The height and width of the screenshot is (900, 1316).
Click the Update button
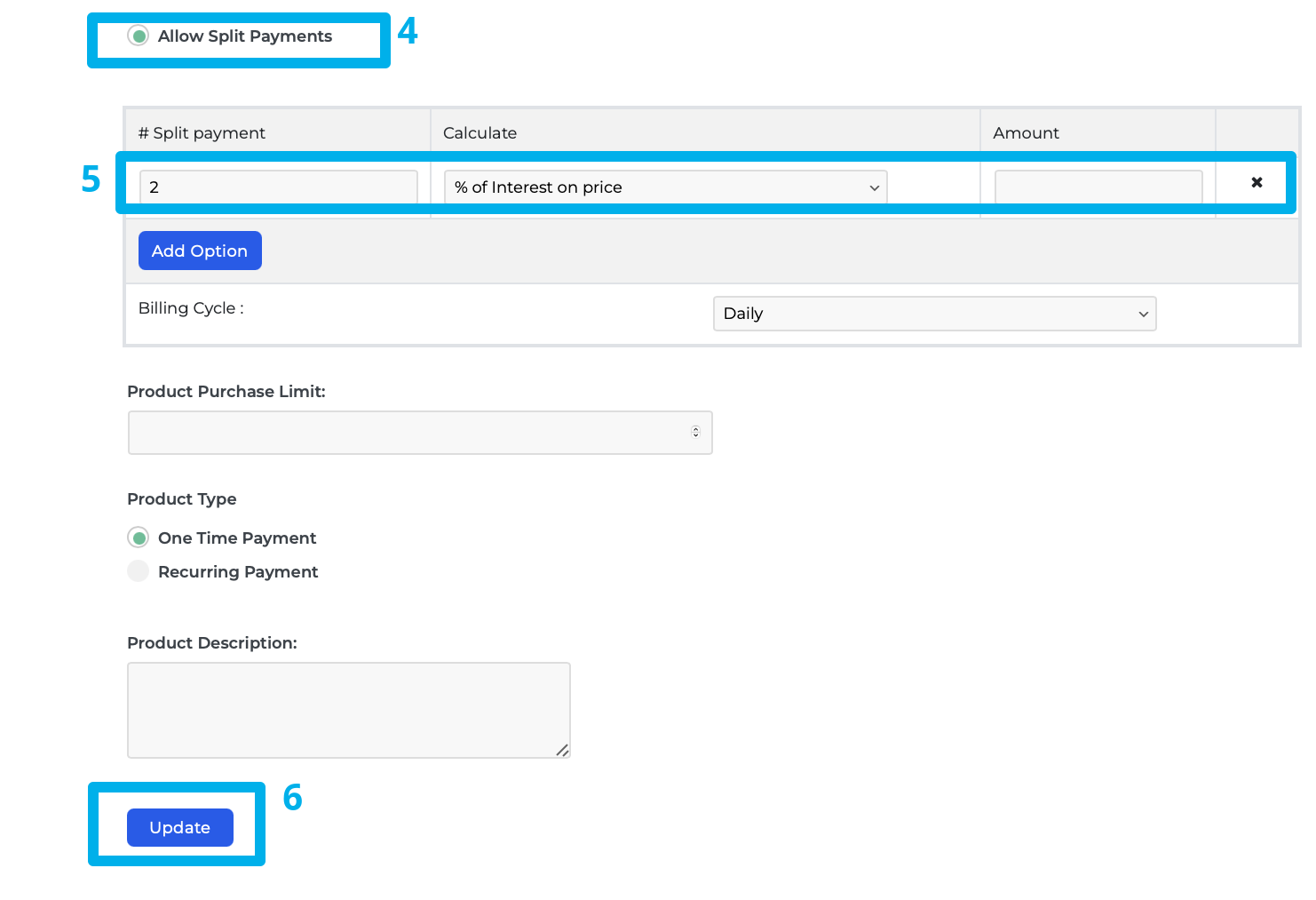pos(179,827)
